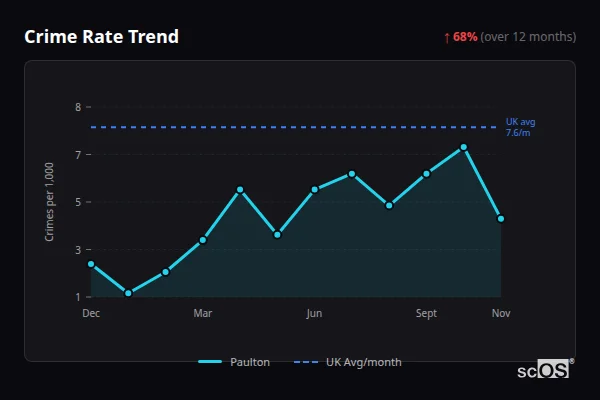The width and height of the screenshot is (600, 400).
Task: Click the Mar data point on the line
Action: pos(203,240)
